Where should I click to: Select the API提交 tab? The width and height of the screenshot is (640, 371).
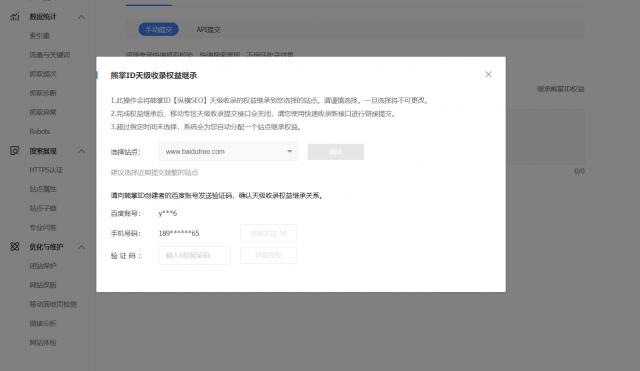209,30
